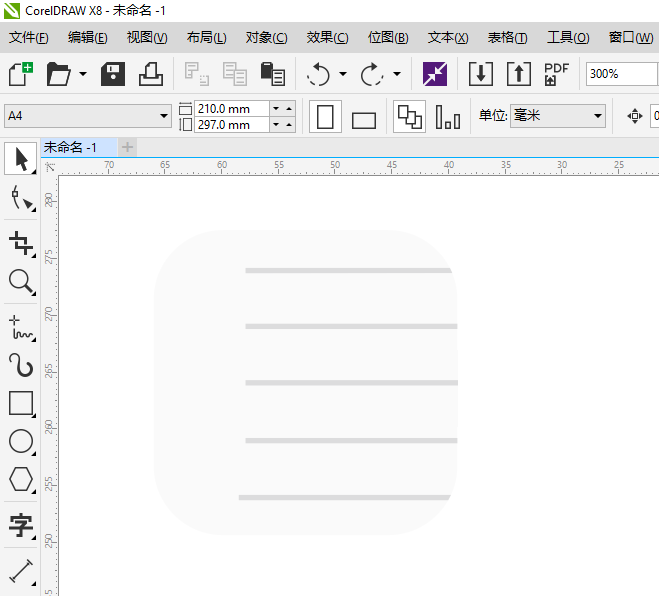Select the Polygon tool
This screenshot has width=659, height=596.
[20, 479]
